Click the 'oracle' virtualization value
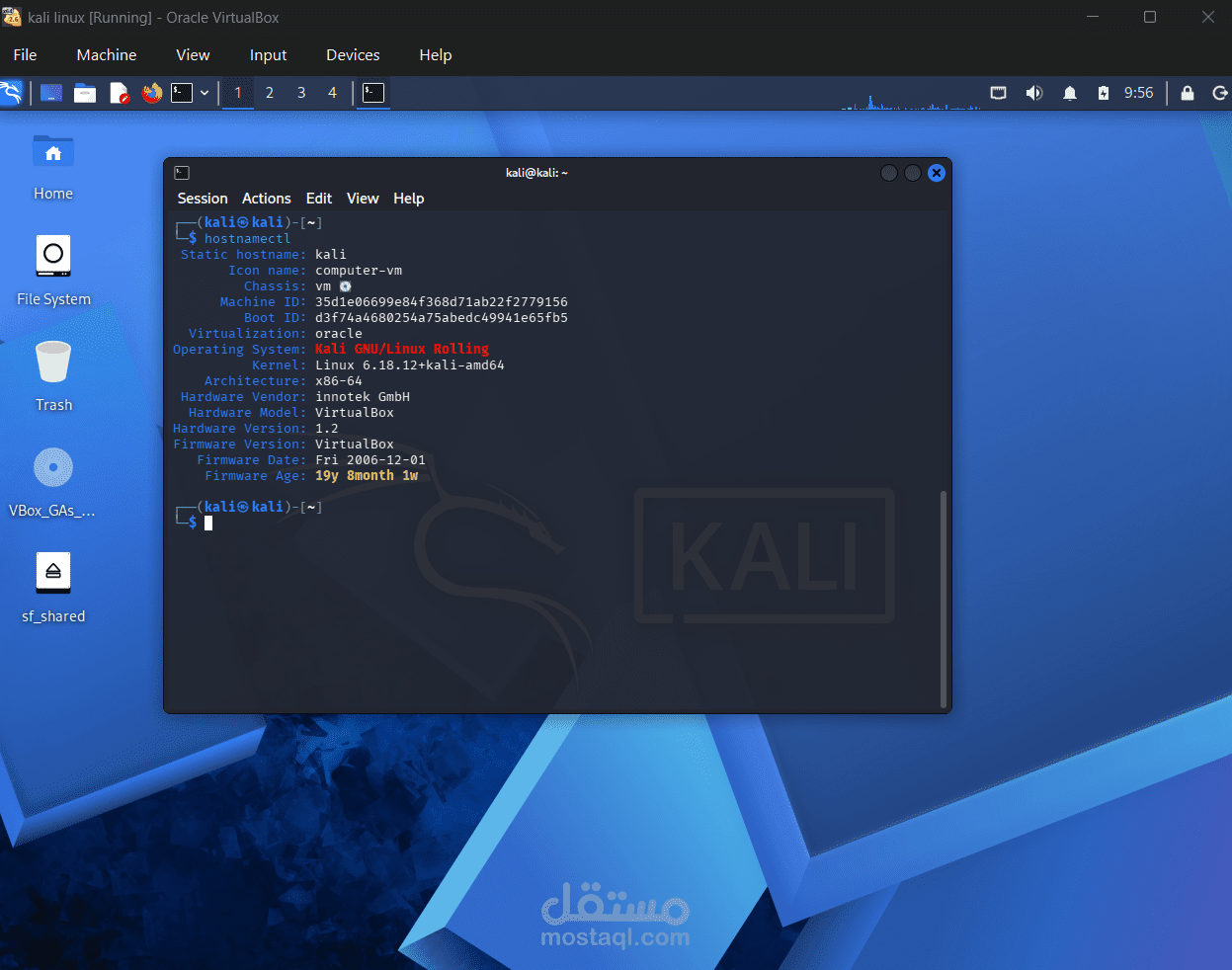The height and width of the screenshot is (970, 1232). pos(339,334)
